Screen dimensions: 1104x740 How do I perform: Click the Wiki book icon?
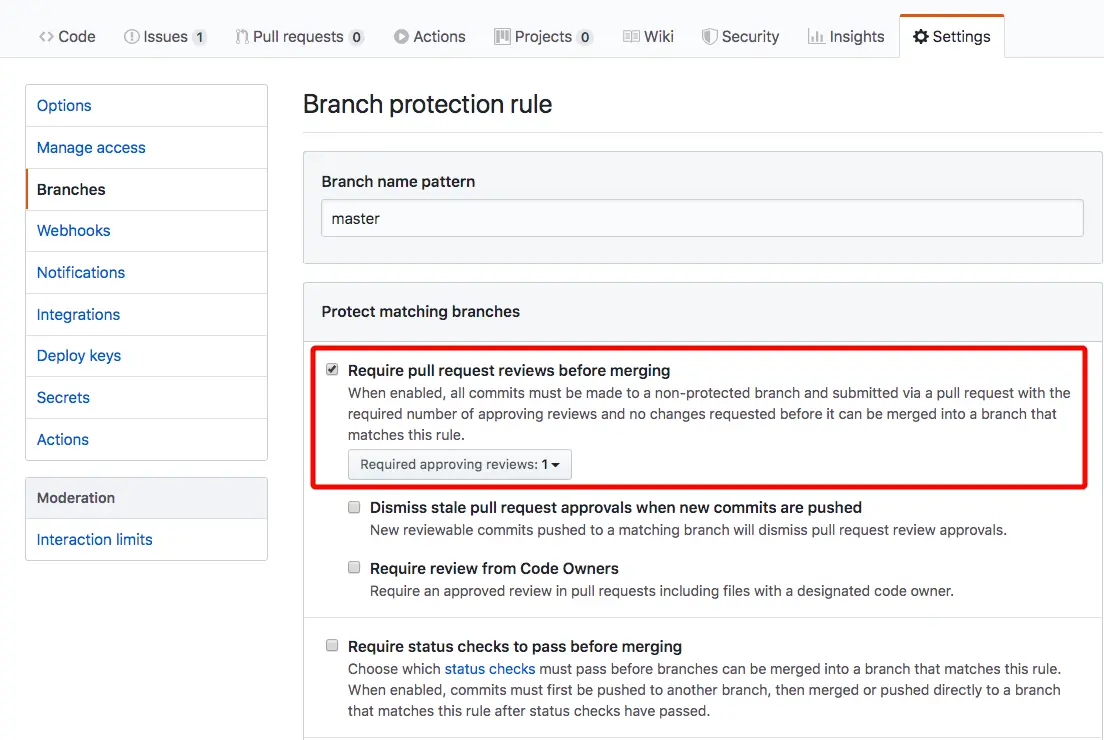click(x=631, y=37)
